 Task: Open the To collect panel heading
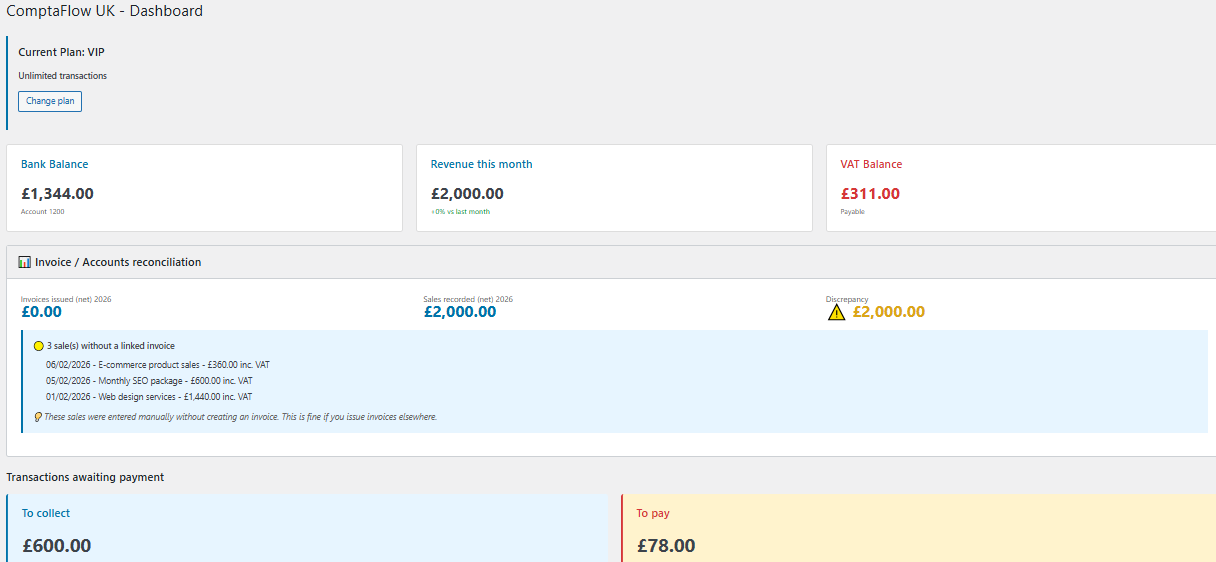click(x=46, y=513)
